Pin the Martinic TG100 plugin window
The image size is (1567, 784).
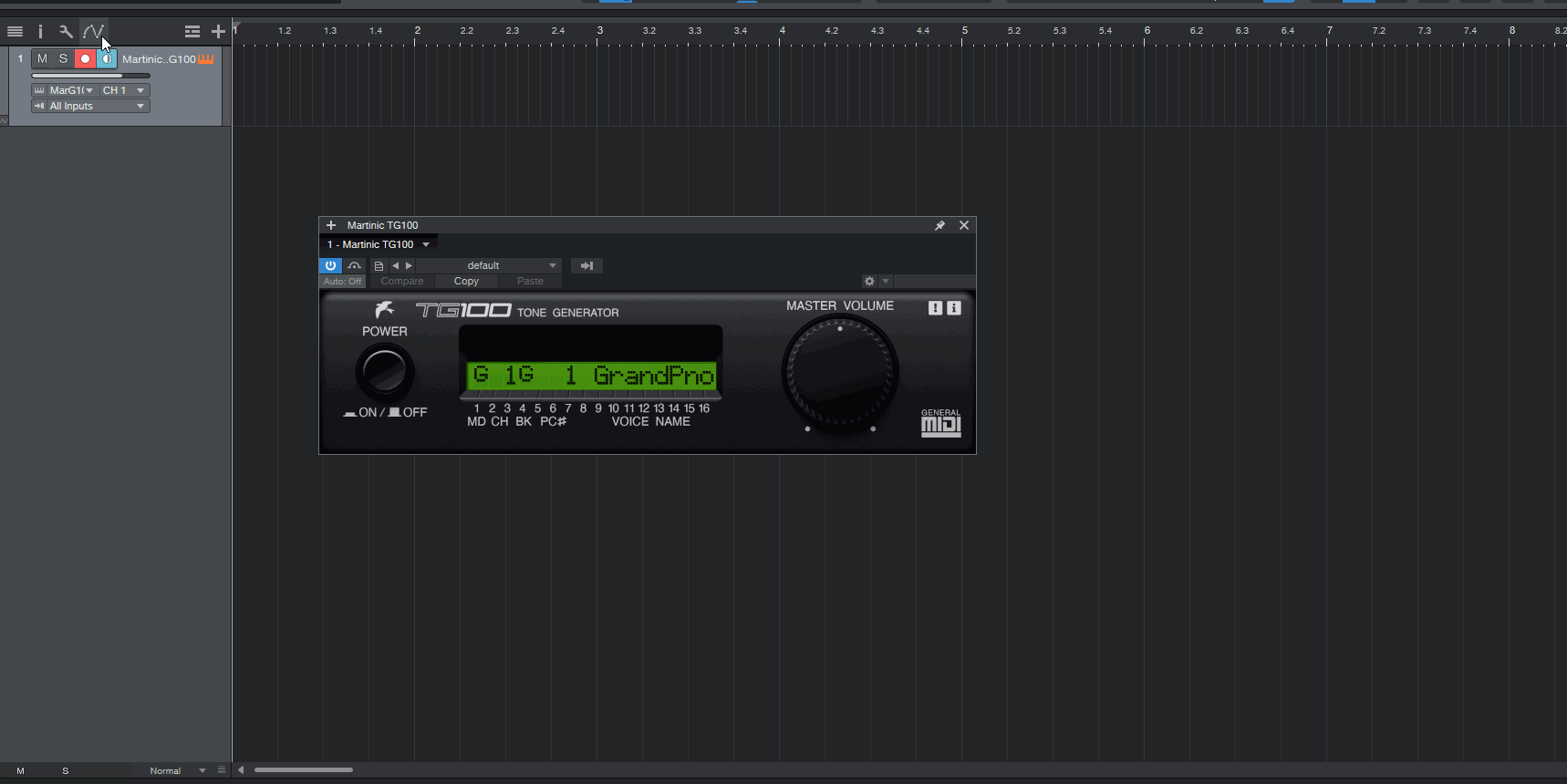pos(939,225)
